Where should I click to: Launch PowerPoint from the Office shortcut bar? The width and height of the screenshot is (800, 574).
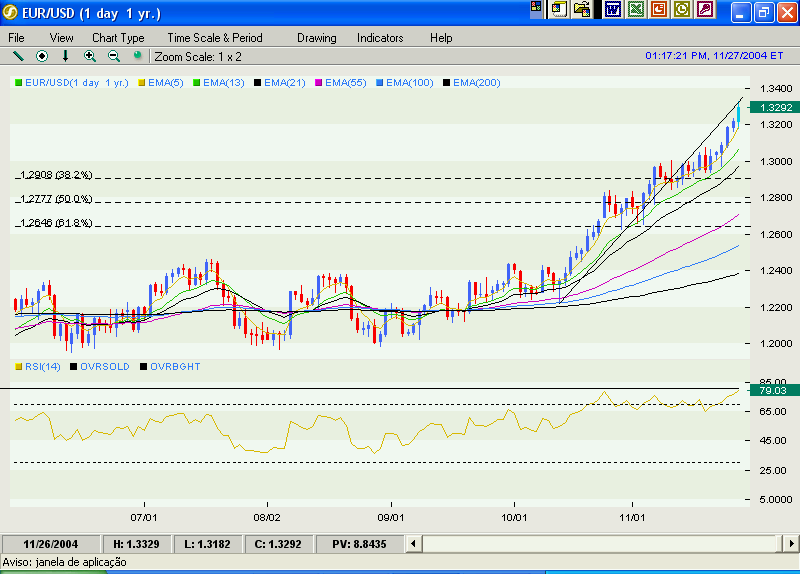click(x=659, y=10)
